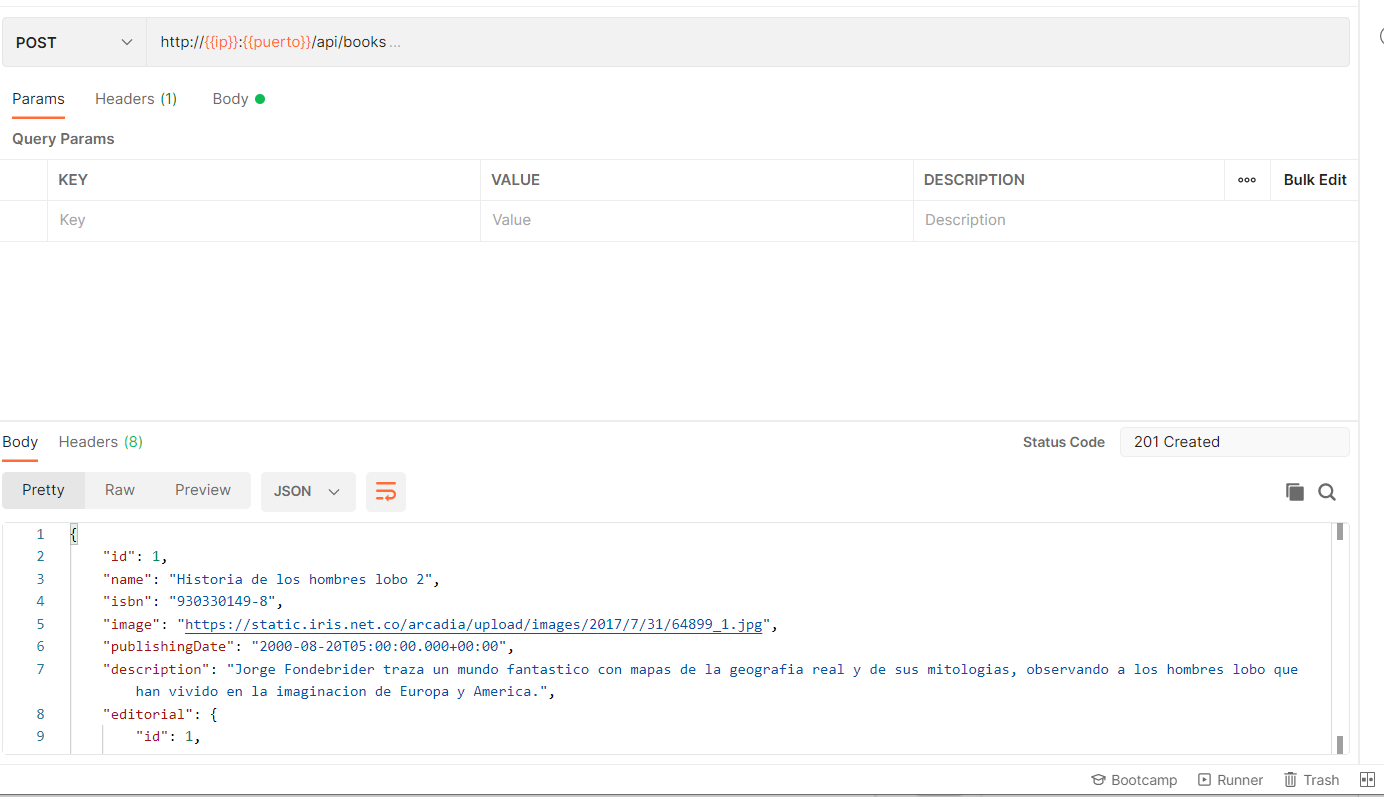Copy response body with copy icon
The image size is (1384, 797).
1295,492
